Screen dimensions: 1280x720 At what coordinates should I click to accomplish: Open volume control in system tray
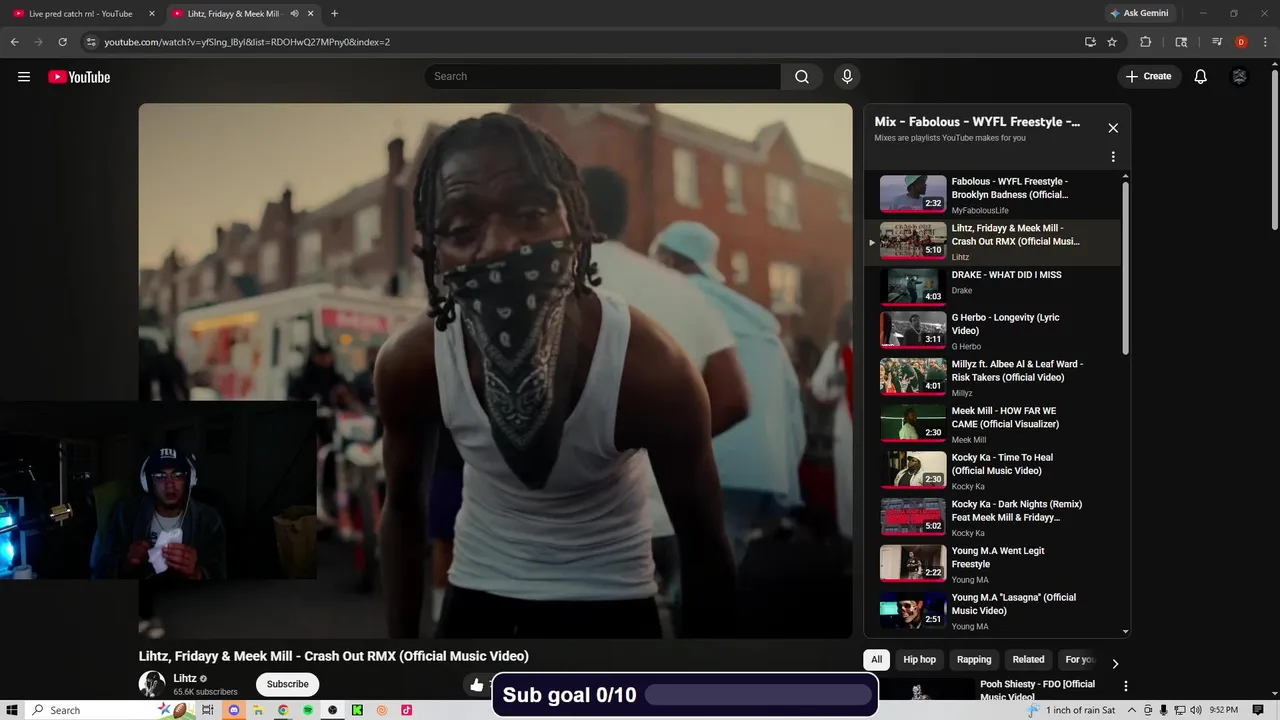pos(1195,710)
